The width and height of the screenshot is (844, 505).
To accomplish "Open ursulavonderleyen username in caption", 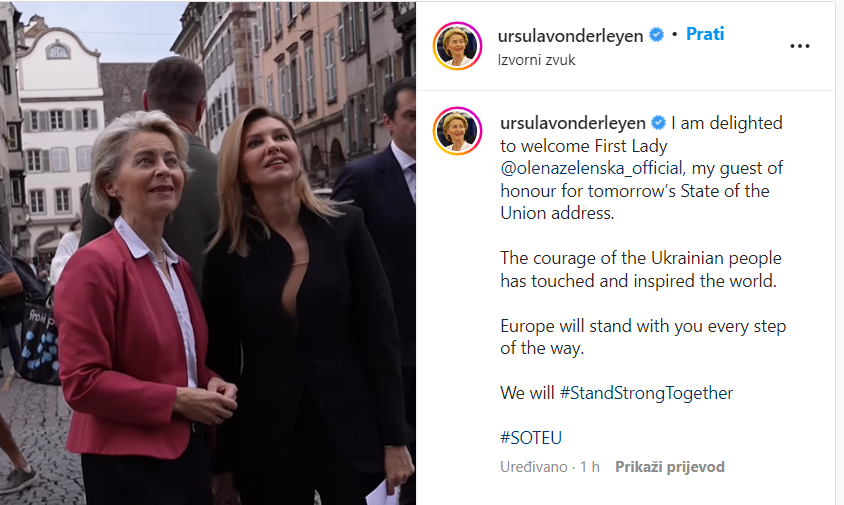I will pyautogui.click(x=573, y=123).
